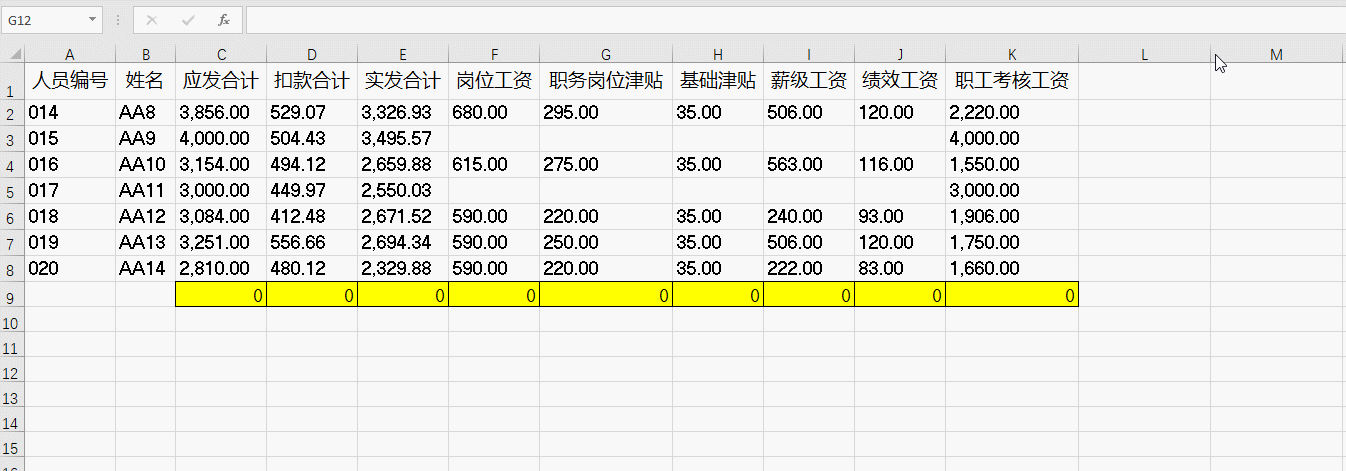Select cell with value 295.00
Screen dimensions: 1346x471
point(606,113)
